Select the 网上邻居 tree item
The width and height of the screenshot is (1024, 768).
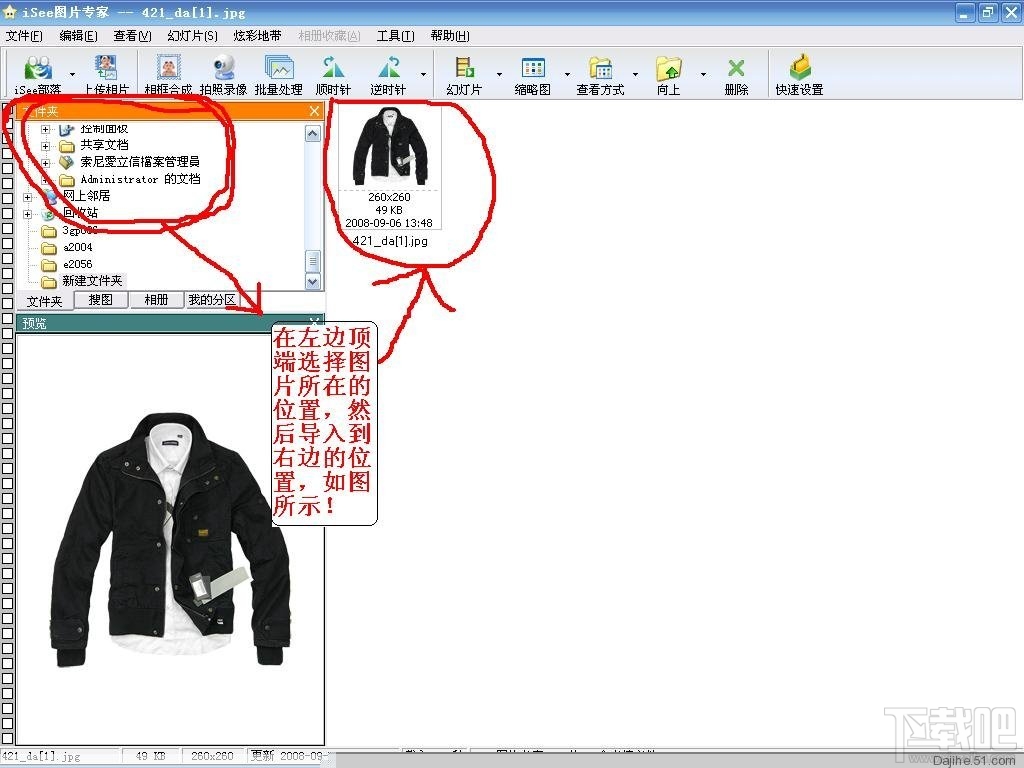[86, 196]
